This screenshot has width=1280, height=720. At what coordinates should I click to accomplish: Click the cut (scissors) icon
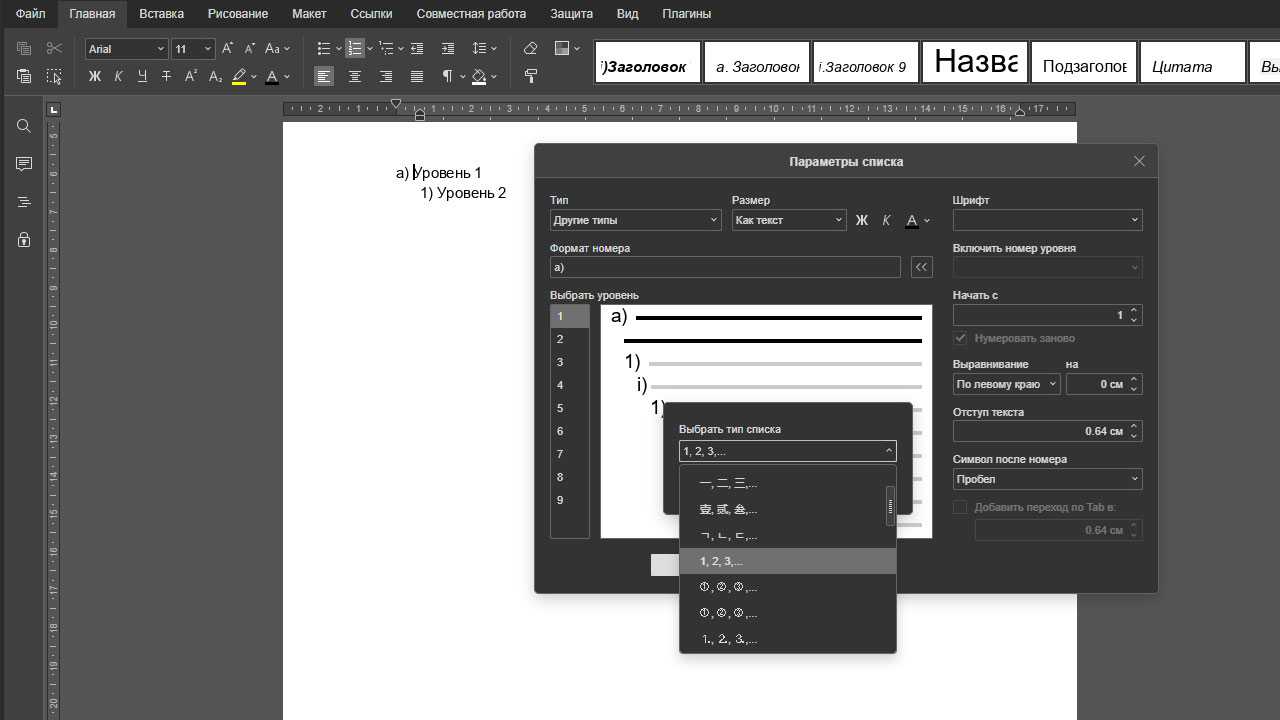(x=54, y=48)
